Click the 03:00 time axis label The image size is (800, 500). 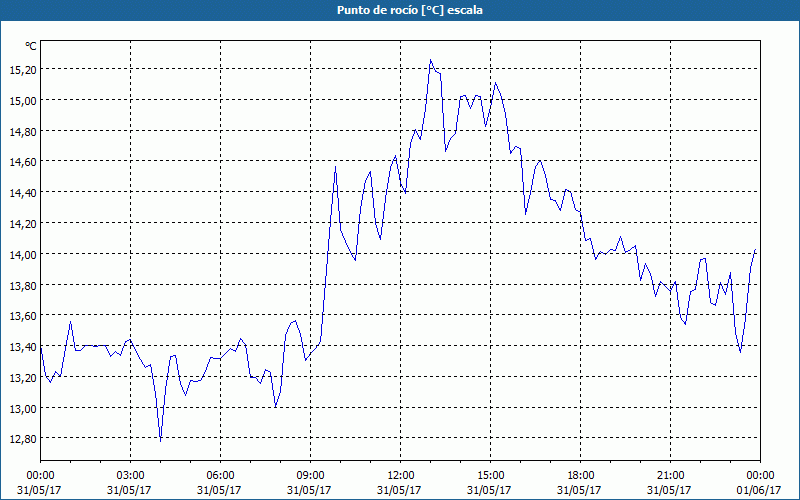coord(130,476)
